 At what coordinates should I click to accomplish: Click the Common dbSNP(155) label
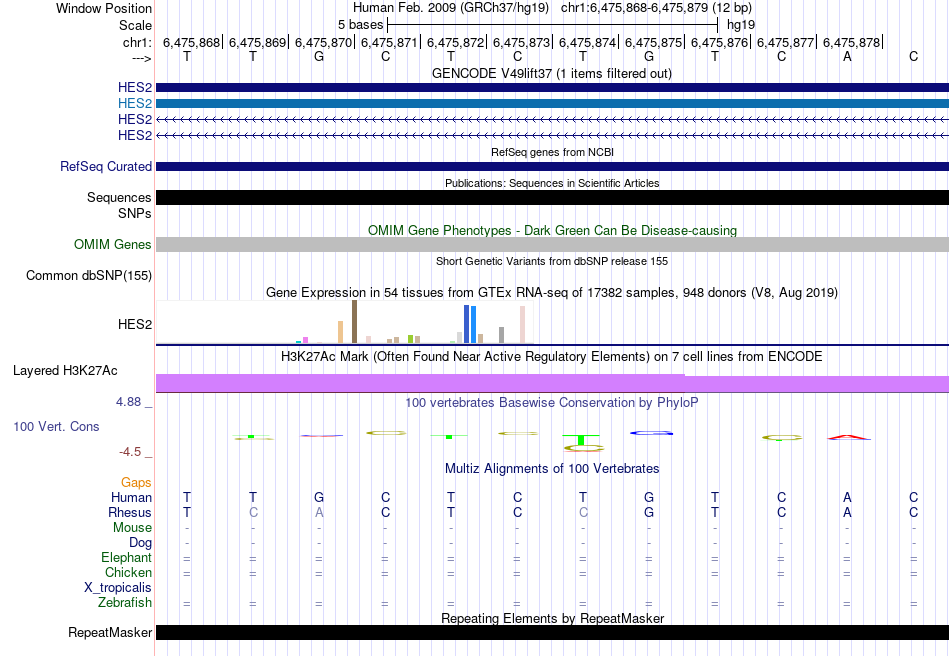point(88,275)
